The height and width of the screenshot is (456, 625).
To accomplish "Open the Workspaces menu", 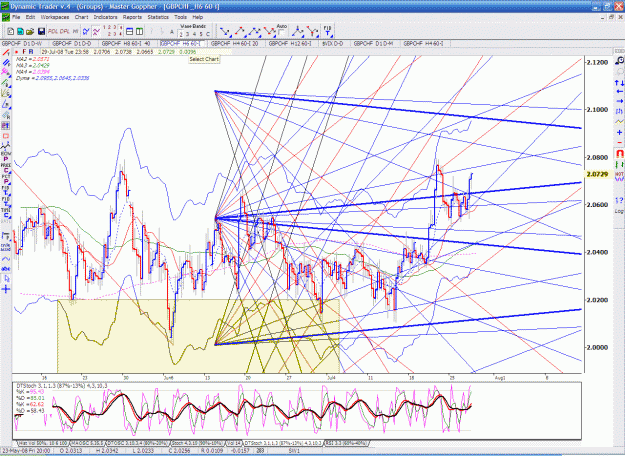I will (x=55, y=17).
